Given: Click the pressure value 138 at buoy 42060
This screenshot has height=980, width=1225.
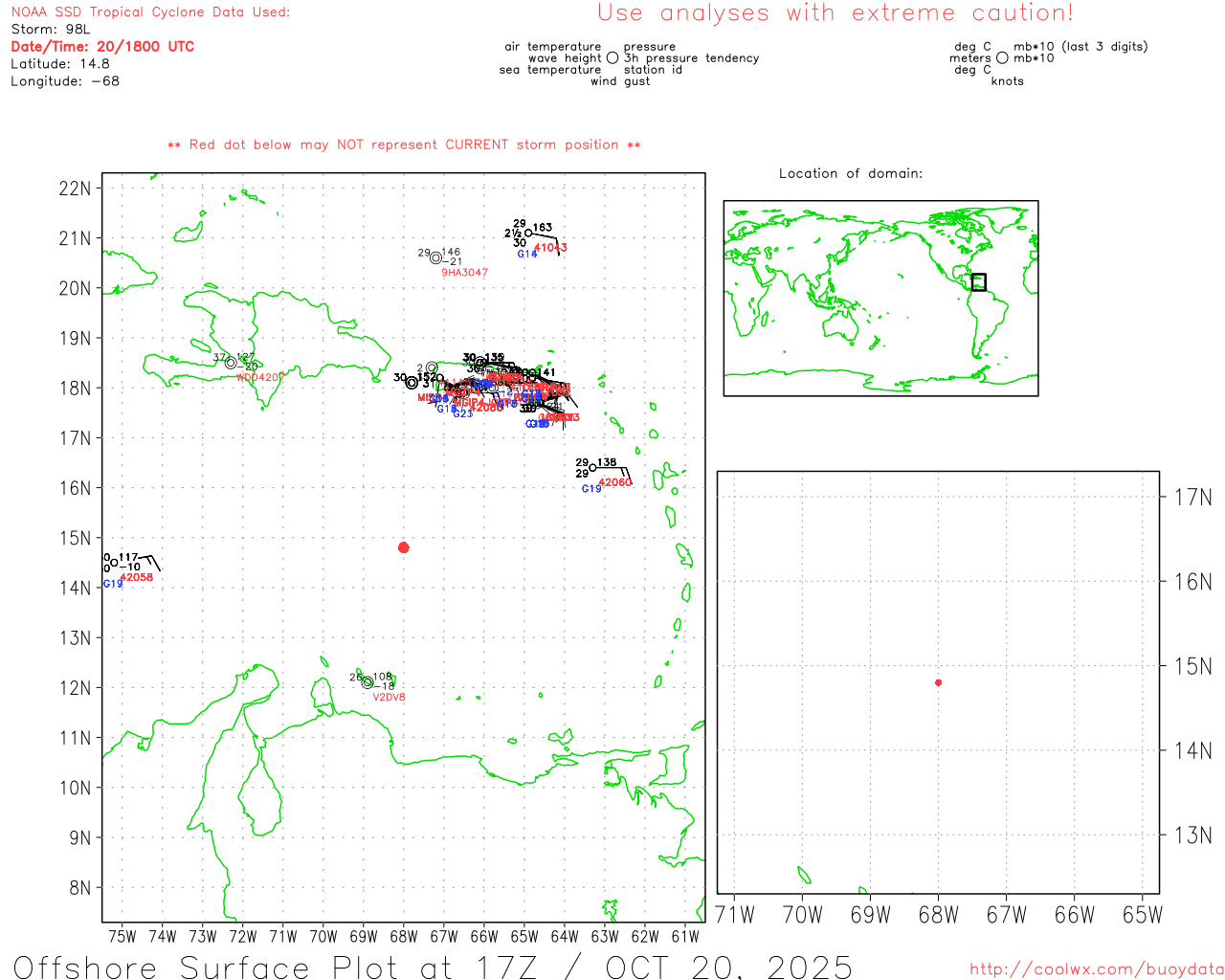Looking at the screenshot, I should (x=607, y=463).
